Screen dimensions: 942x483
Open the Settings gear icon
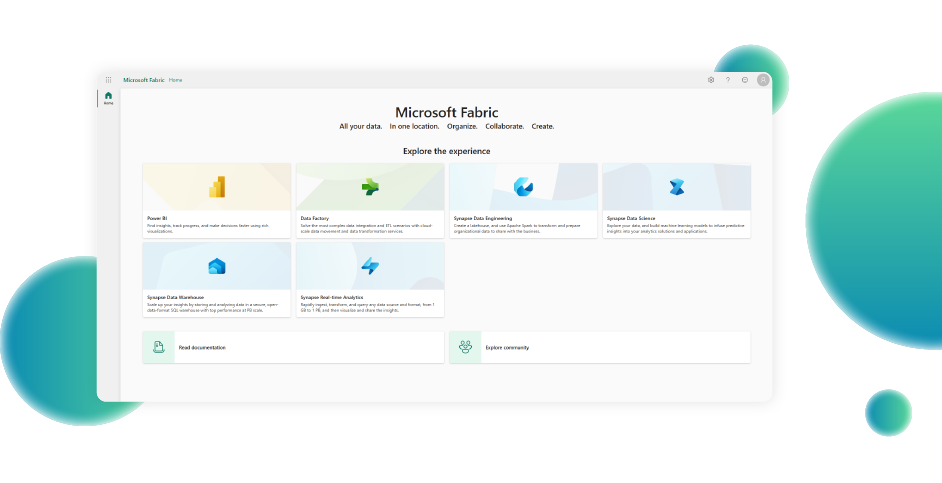point(711,80)
